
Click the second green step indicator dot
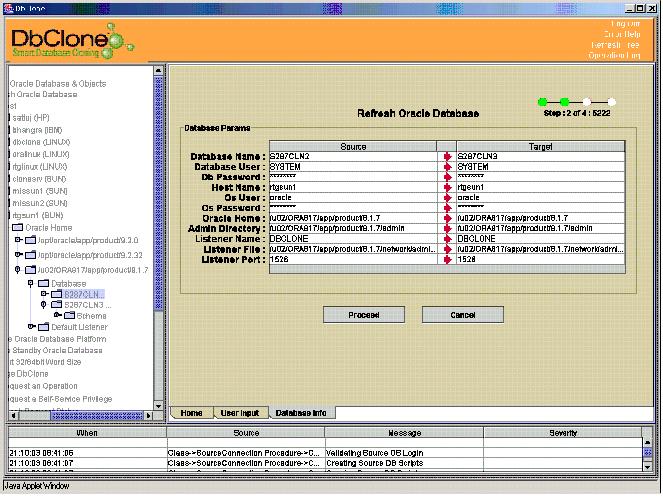[x=564, y=101]
